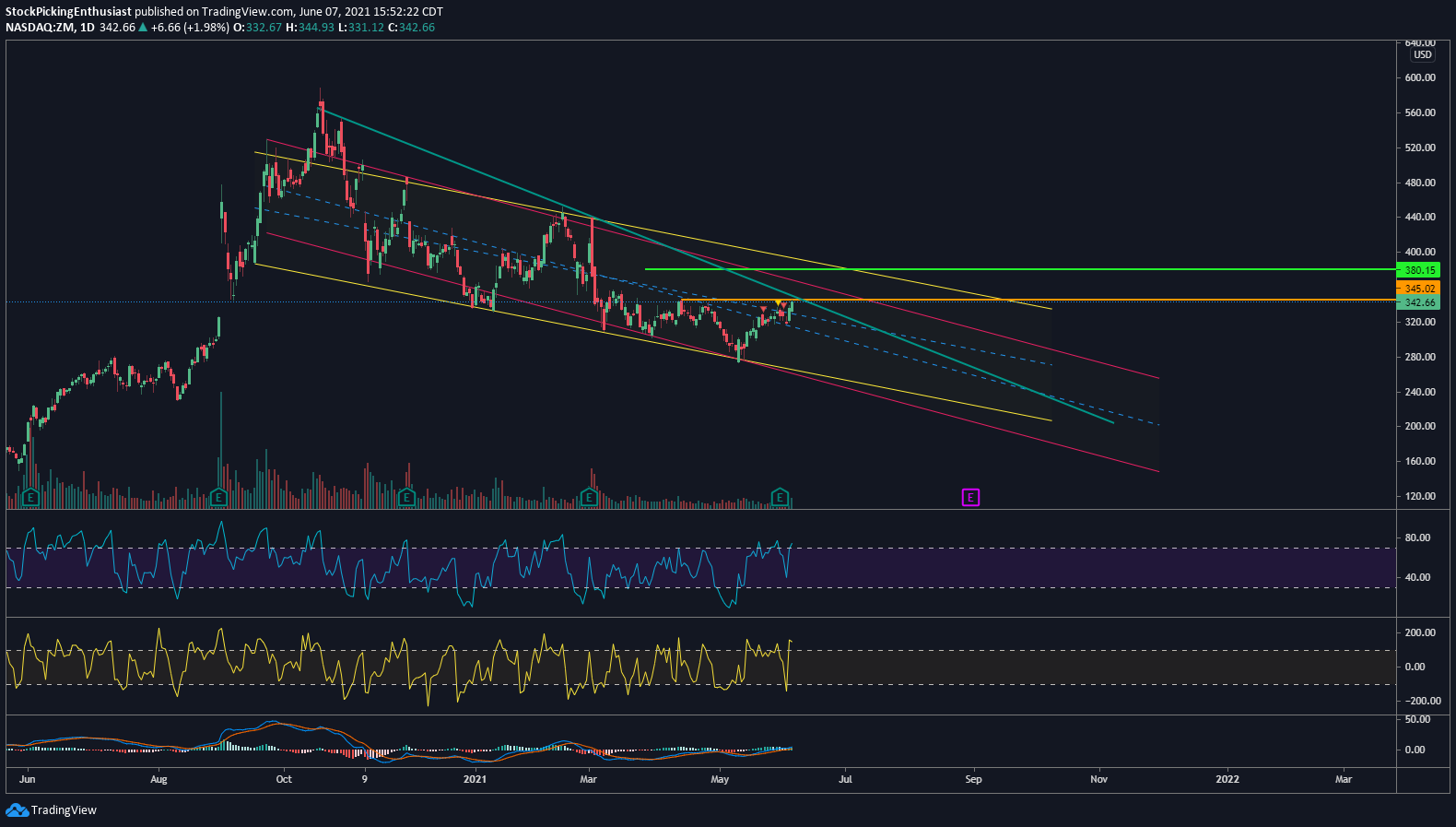Click the 400.00 price axis tick
Screen dimensions: 1456x827
click(x=1420, y=252)
